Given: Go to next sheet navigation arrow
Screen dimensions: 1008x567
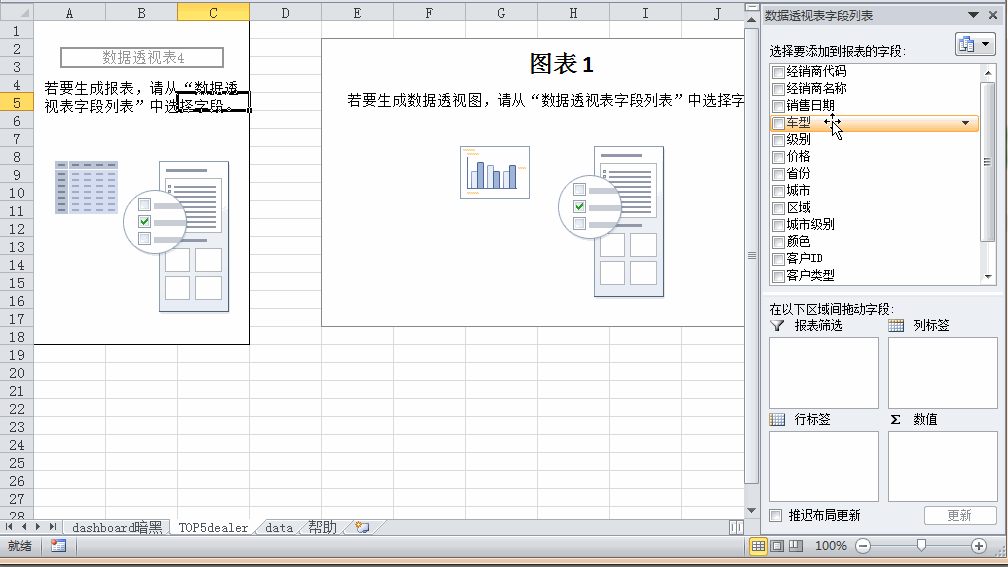Looking at the screenshot, I should click(38, 526).
